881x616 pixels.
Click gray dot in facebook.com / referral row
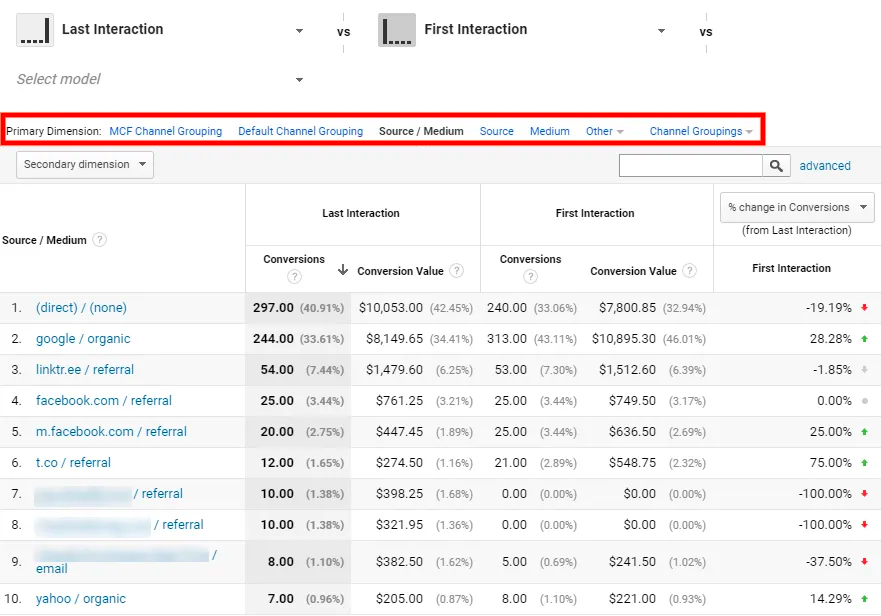click(865, 401)
